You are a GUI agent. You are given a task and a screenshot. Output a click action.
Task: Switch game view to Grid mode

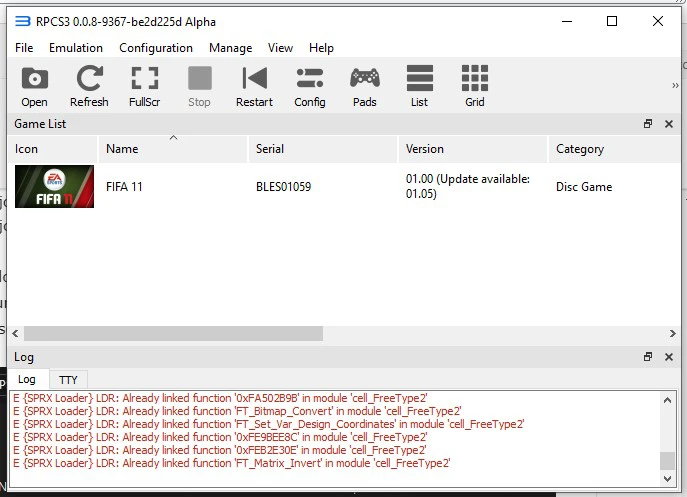click(x=475, y=86)
